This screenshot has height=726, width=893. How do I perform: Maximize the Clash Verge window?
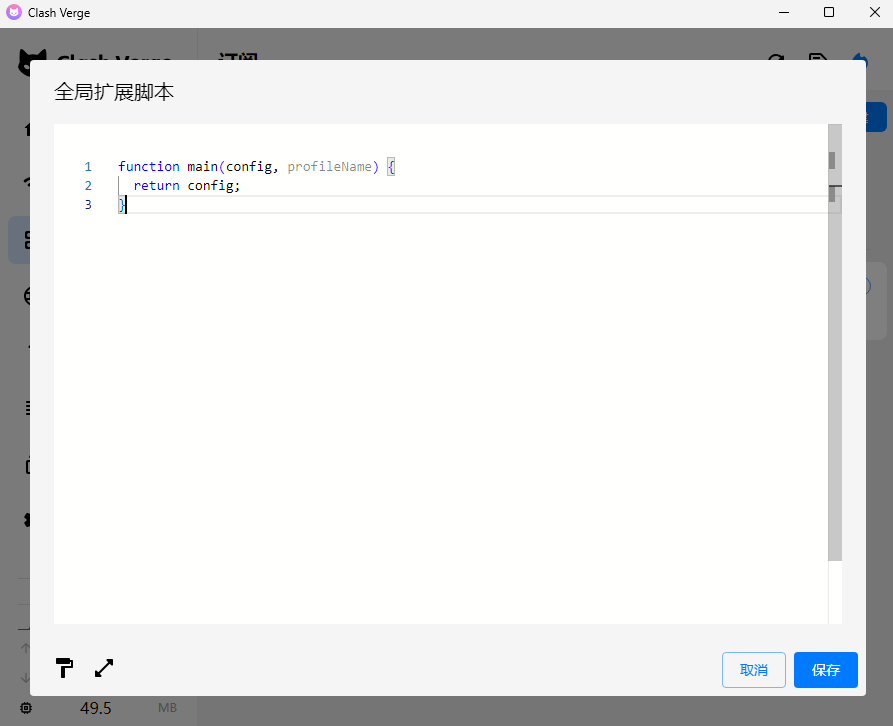[x=828, y=13]
